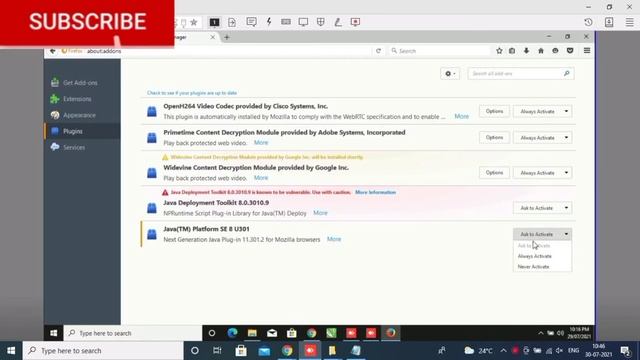This screenshot has height=360, width=640.
Task: Open the Services sidebar section
Action: pyautogui.click(x=73, y=147)
